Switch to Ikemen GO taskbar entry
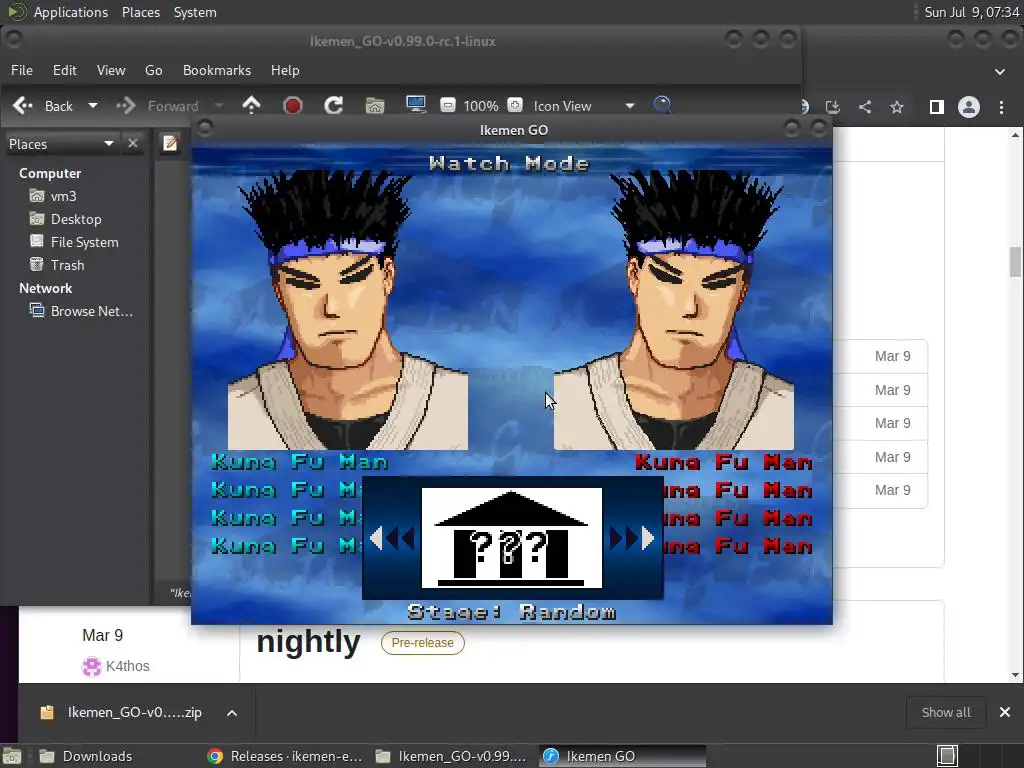This screenshot has height=768, width=1024. [x=622, y=756]
